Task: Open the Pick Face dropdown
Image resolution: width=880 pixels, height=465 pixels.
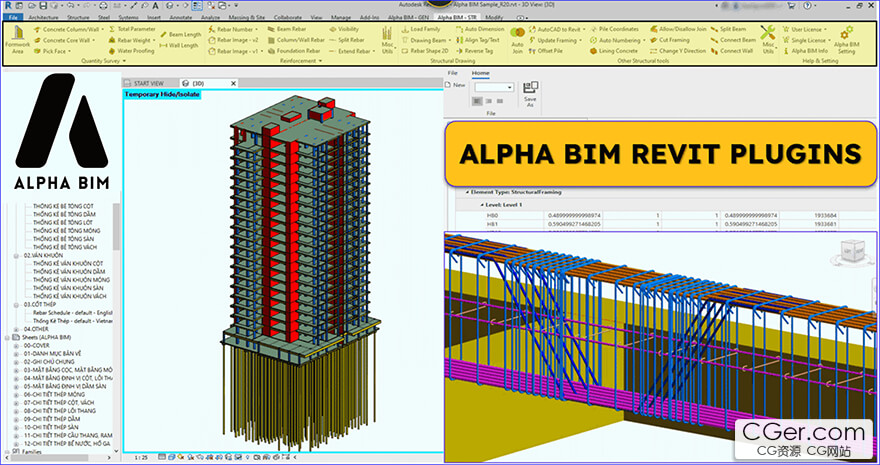Action: [52, 51]
